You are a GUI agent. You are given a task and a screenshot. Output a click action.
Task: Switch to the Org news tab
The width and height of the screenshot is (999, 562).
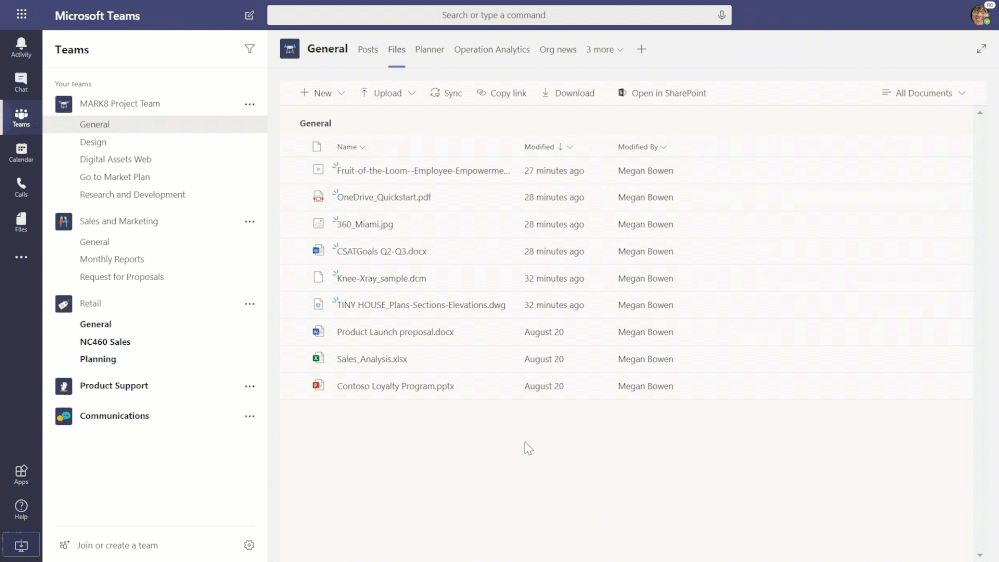pos(557,49)
